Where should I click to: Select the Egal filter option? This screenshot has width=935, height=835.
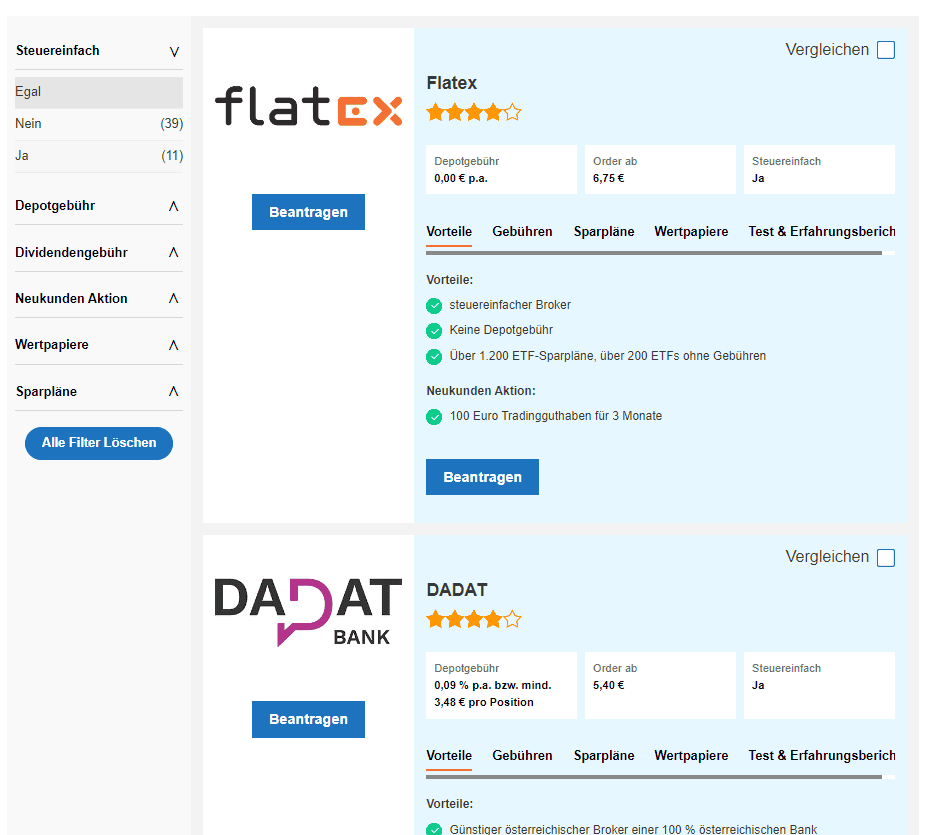coord(98,92)
